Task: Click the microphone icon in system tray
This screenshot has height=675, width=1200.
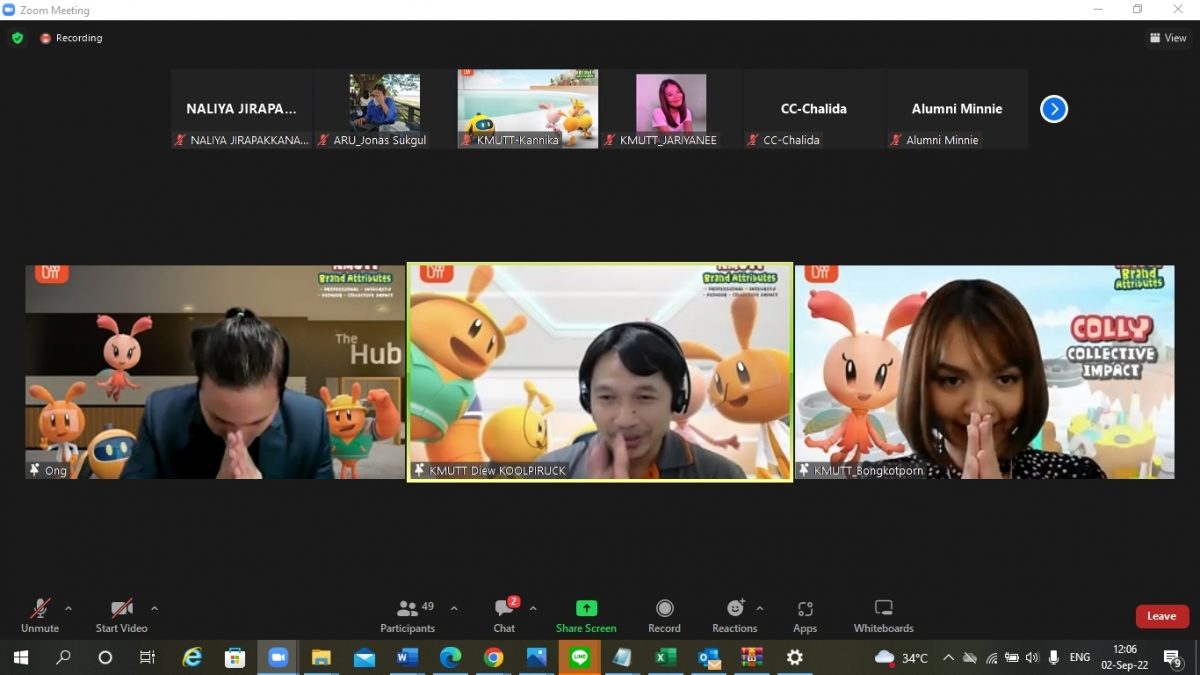Action: point(1054,657)
